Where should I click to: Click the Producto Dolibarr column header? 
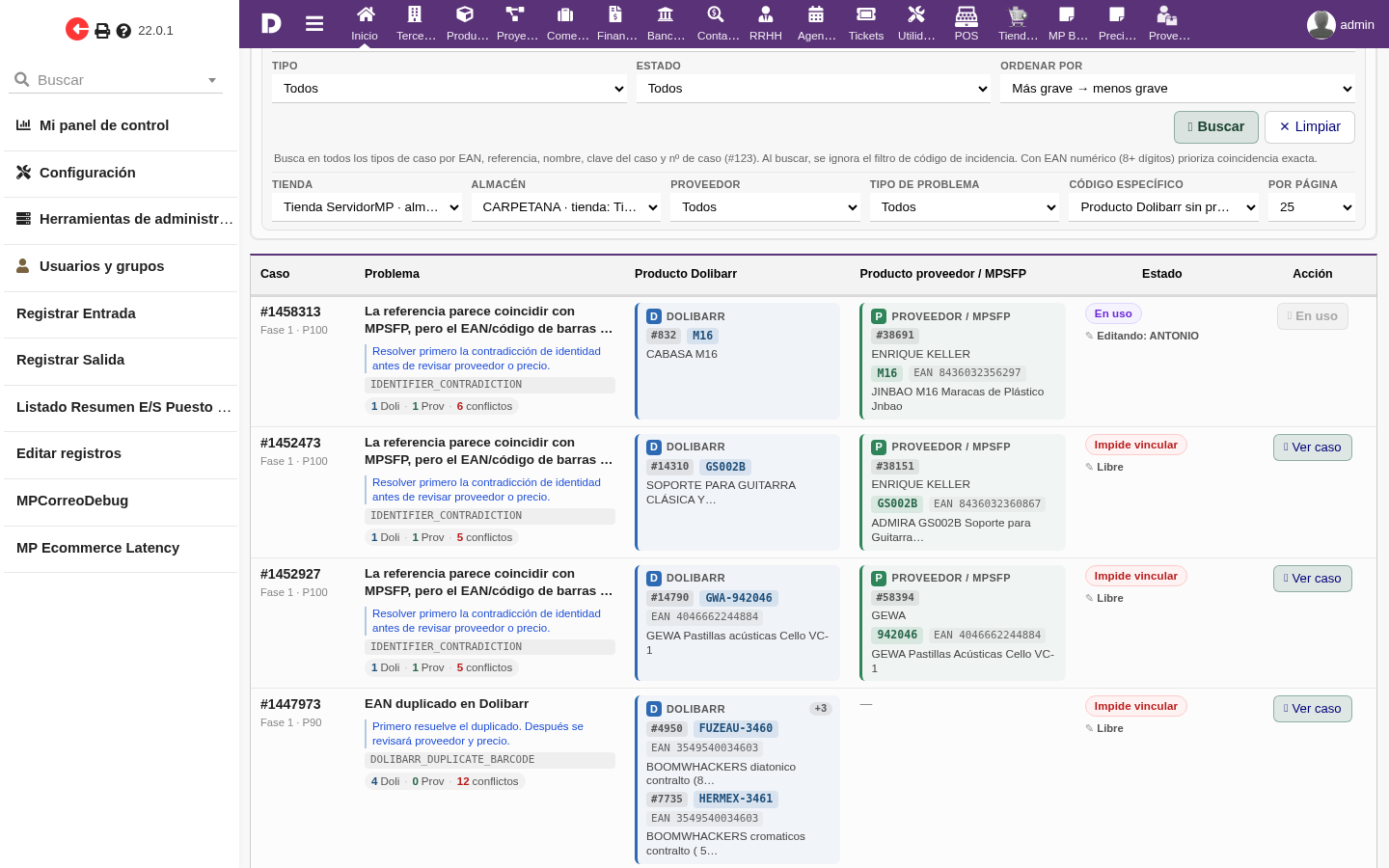pos(686,274)
